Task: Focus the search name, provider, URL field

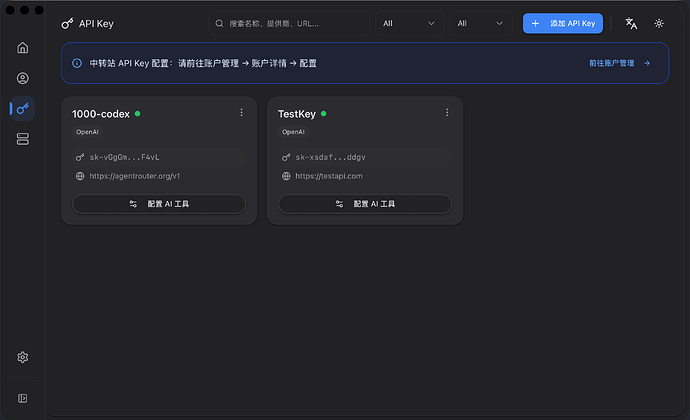Action: click(x=289, y=23)
